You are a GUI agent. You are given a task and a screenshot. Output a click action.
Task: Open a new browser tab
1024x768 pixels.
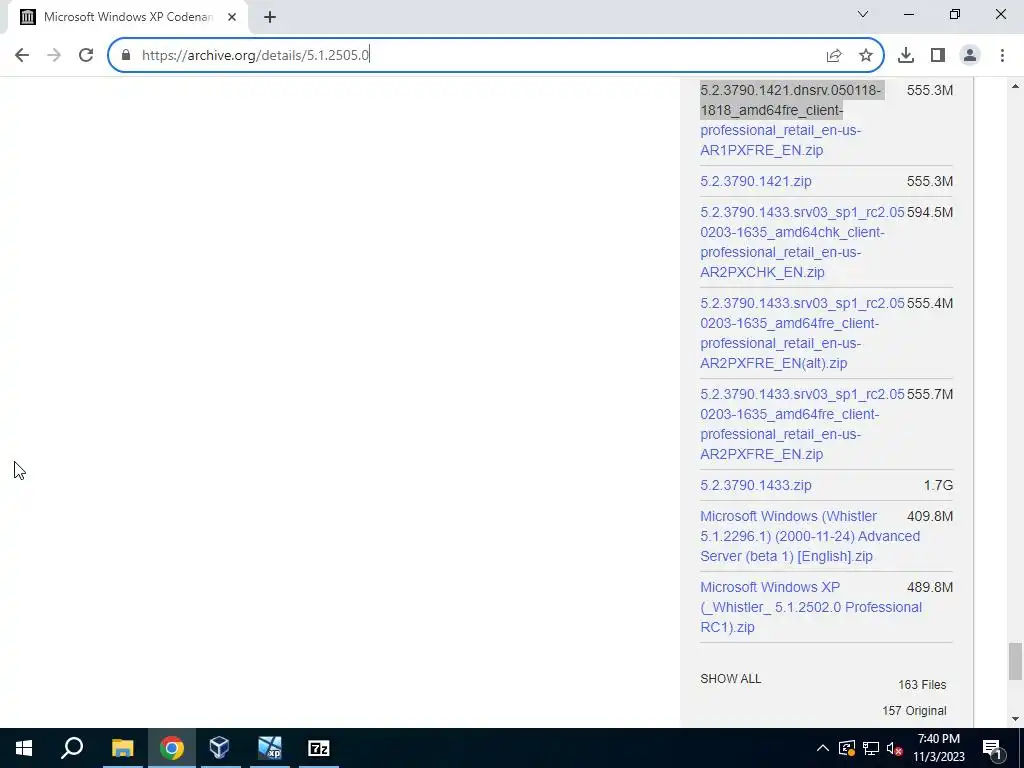tap(270, 18)
